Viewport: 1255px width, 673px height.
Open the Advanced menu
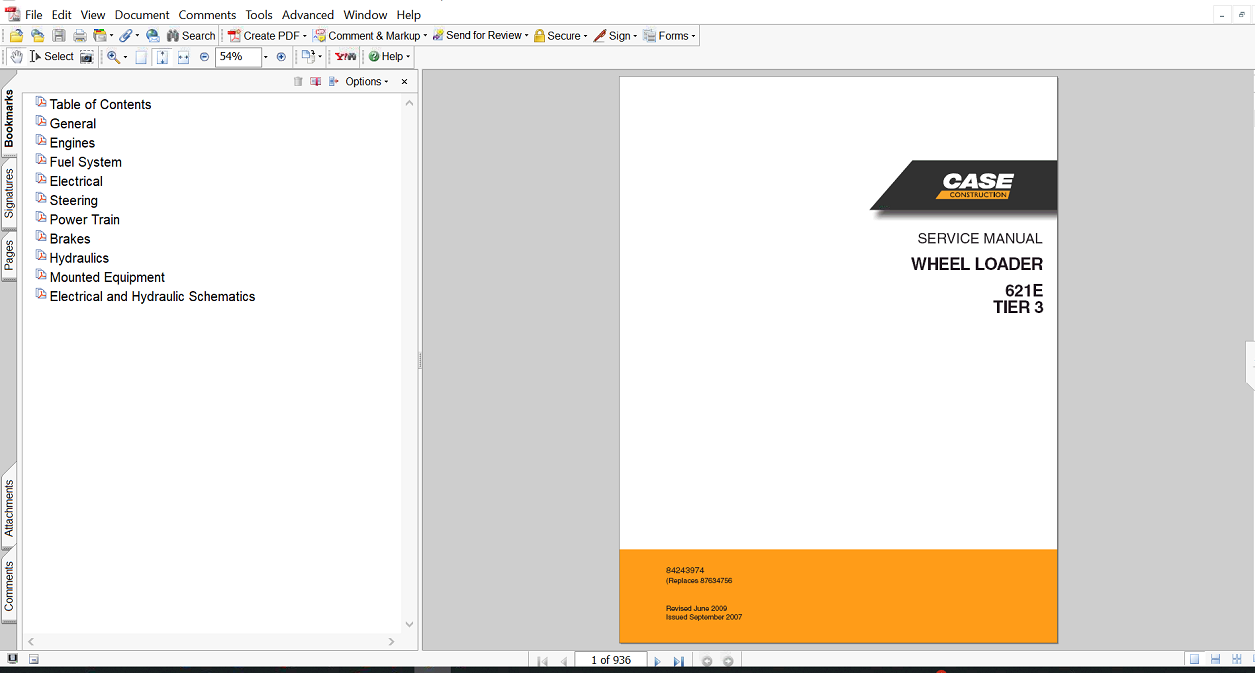pos(307,15)
